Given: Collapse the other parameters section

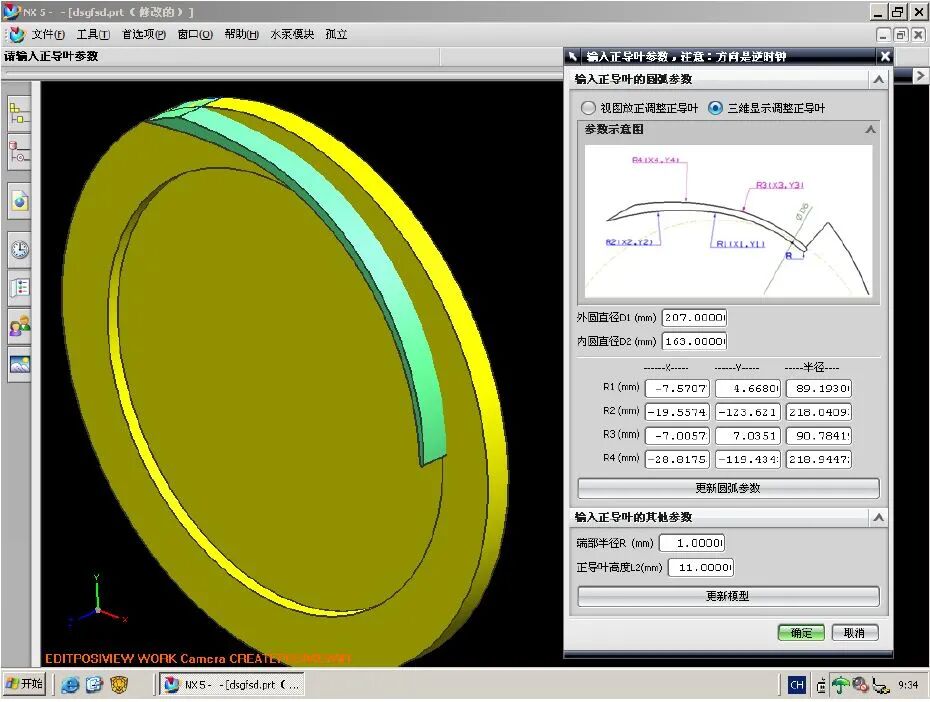Looking at the screenshot, I should point(878,518).
